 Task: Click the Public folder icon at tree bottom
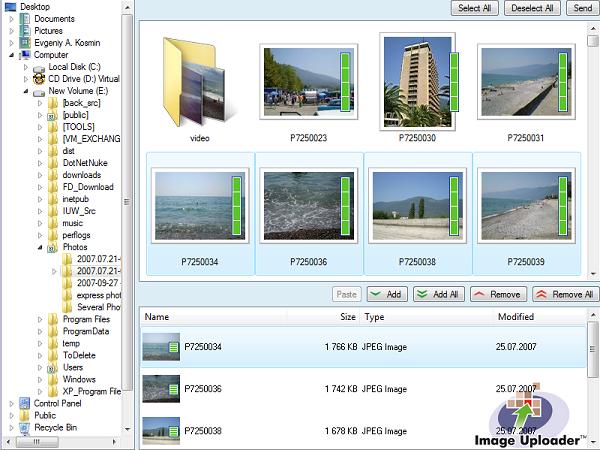coord(25,416)
